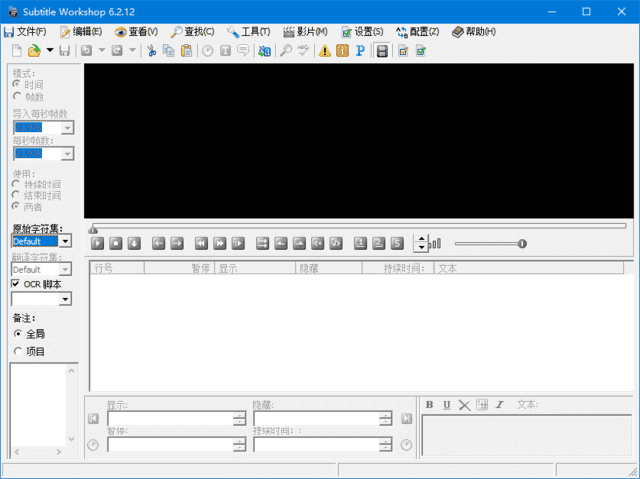Click the S subtitle sync button

tap(397, 244)
